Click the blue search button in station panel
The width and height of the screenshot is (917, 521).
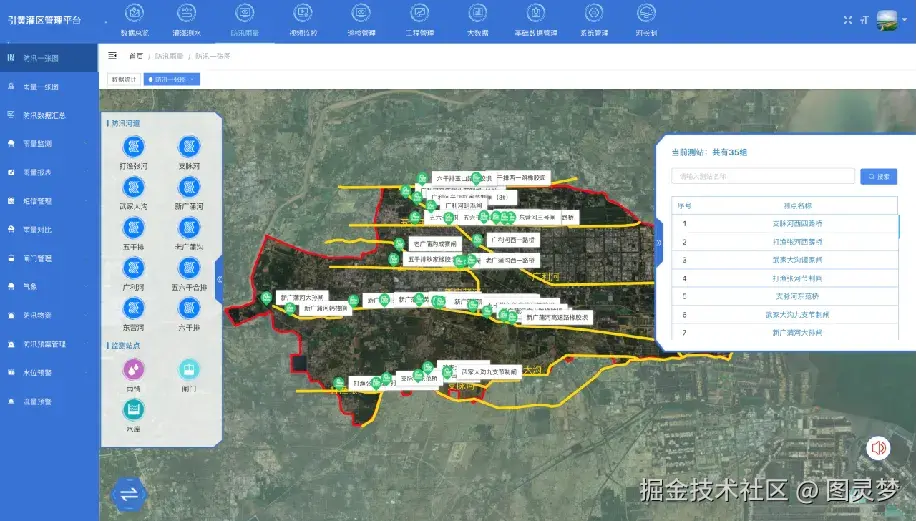(878, 176)
